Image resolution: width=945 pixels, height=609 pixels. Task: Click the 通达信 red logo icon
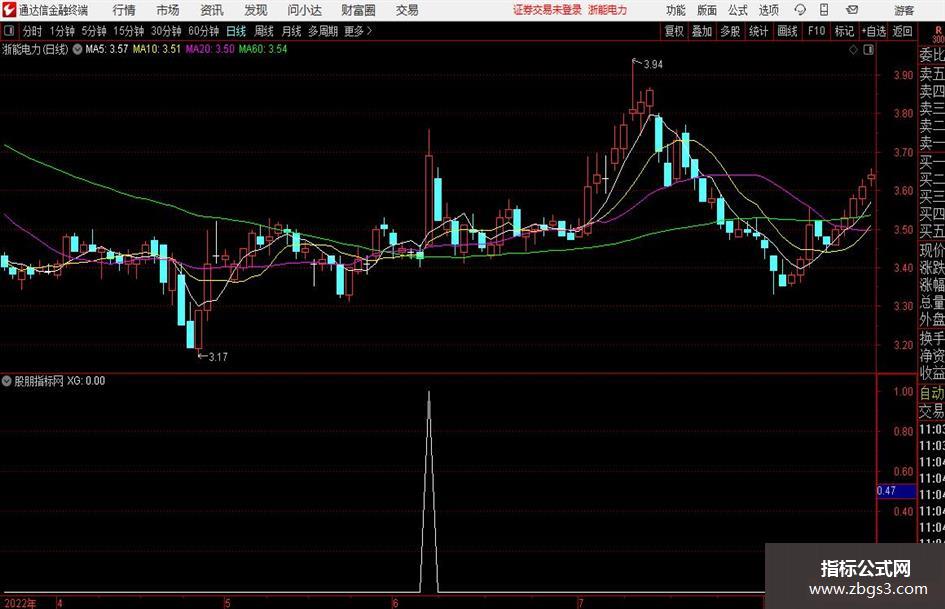point(9,10)
